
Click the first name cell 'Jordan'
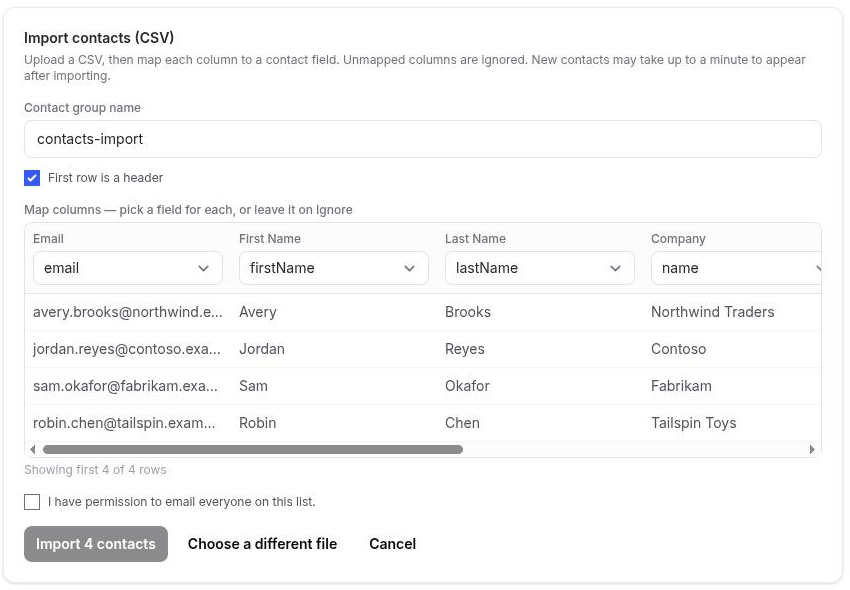[x=262, y=349]
